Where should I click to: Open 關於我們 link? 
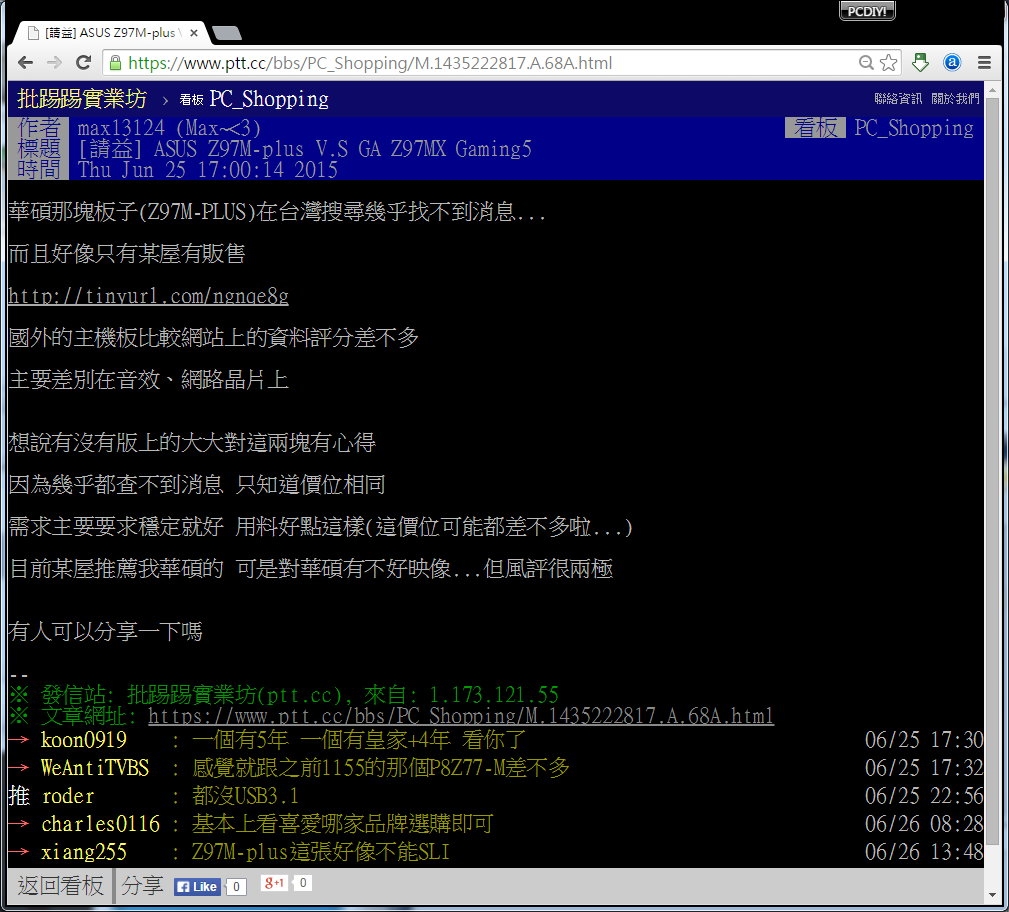(955, 98)
